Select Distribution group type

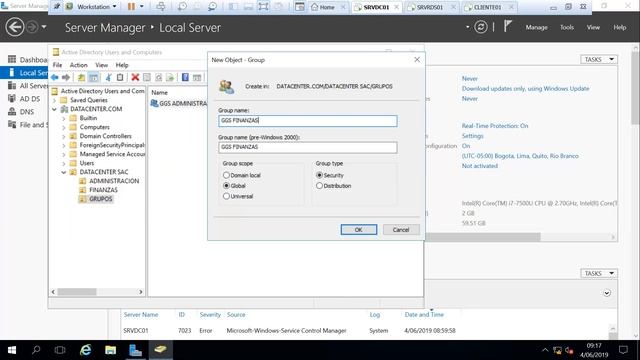319,186
